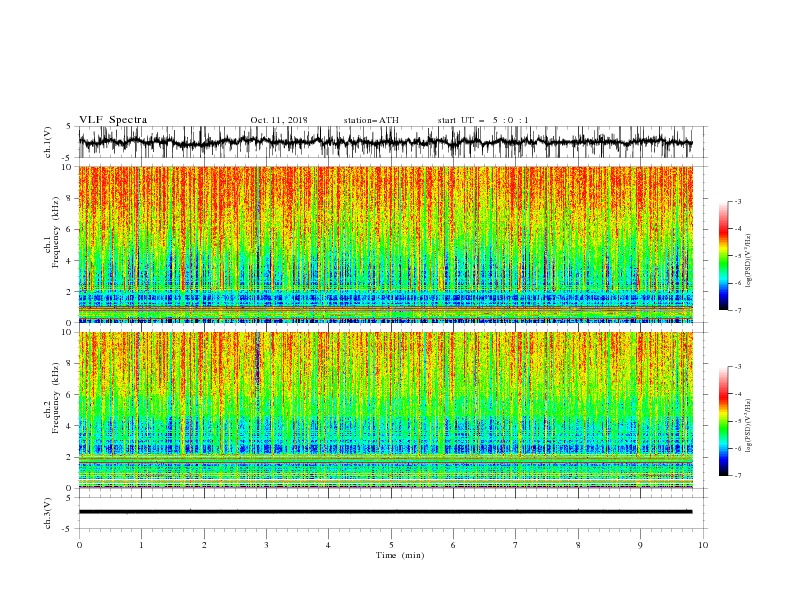
Task: Click the "8" tick on ch.1 frequency axis
Action: click(x=70, y=198)
